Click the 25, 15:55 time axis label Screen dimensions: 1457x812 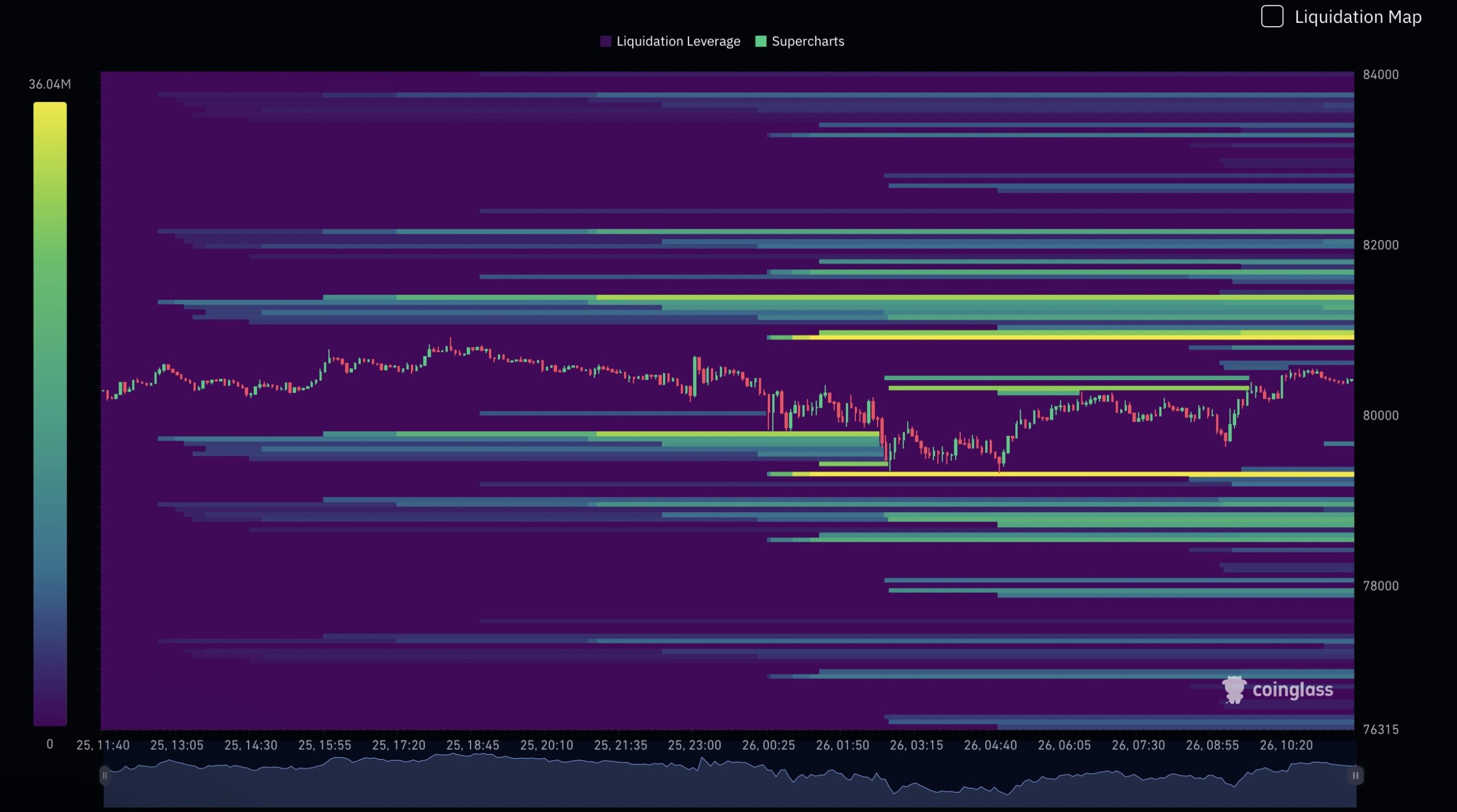(x=325, y=745)
